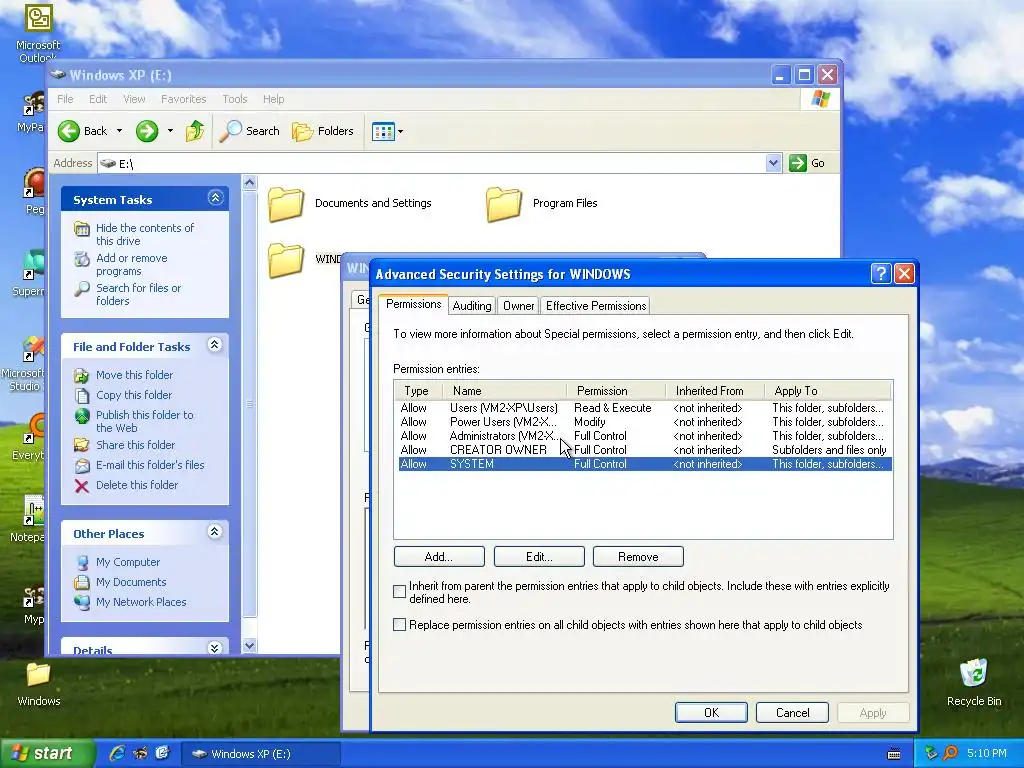This screenshot has width=1024, height=768.
Task: Select the Users (VM2-XP\Users) permission entry
Action: (x=645, y=408)
